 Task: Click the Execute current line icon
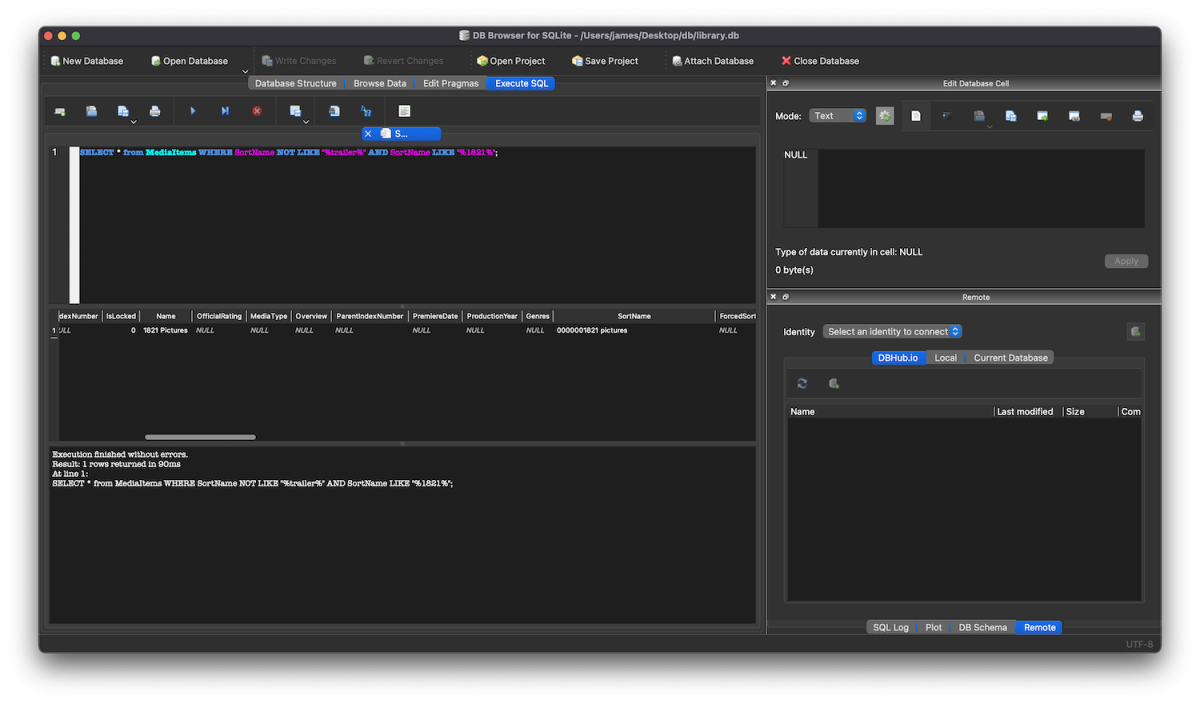click(x=225, y=111)
